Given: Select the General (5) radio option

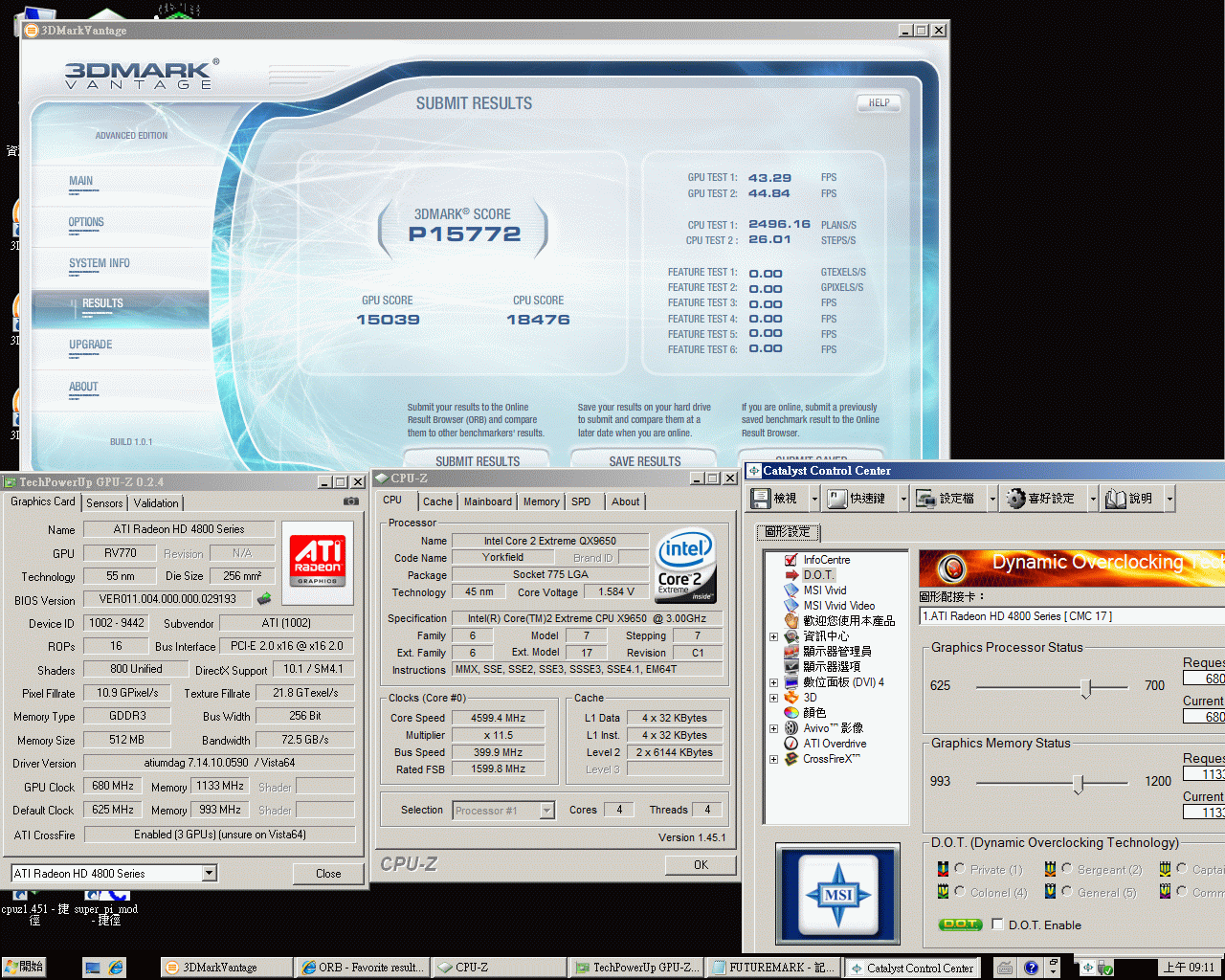Looking at the screenshot, I should pyautogui.click(x=1067, y=892).
